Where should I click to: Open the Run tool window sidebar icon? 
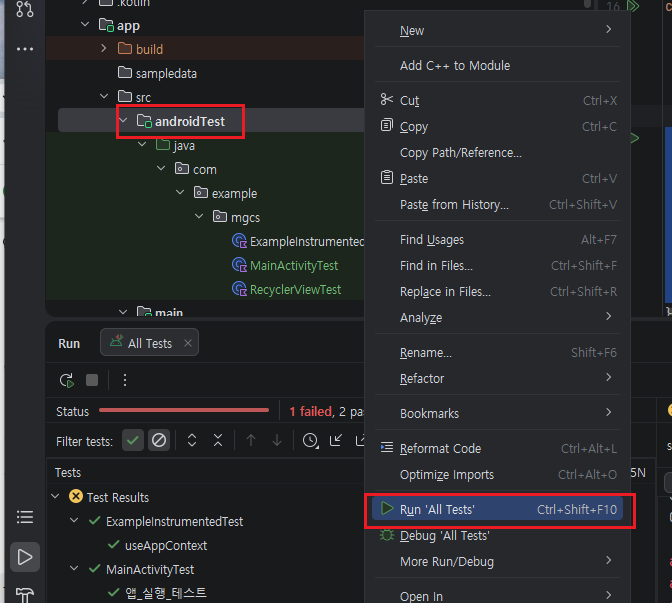(x=25, y=557)
